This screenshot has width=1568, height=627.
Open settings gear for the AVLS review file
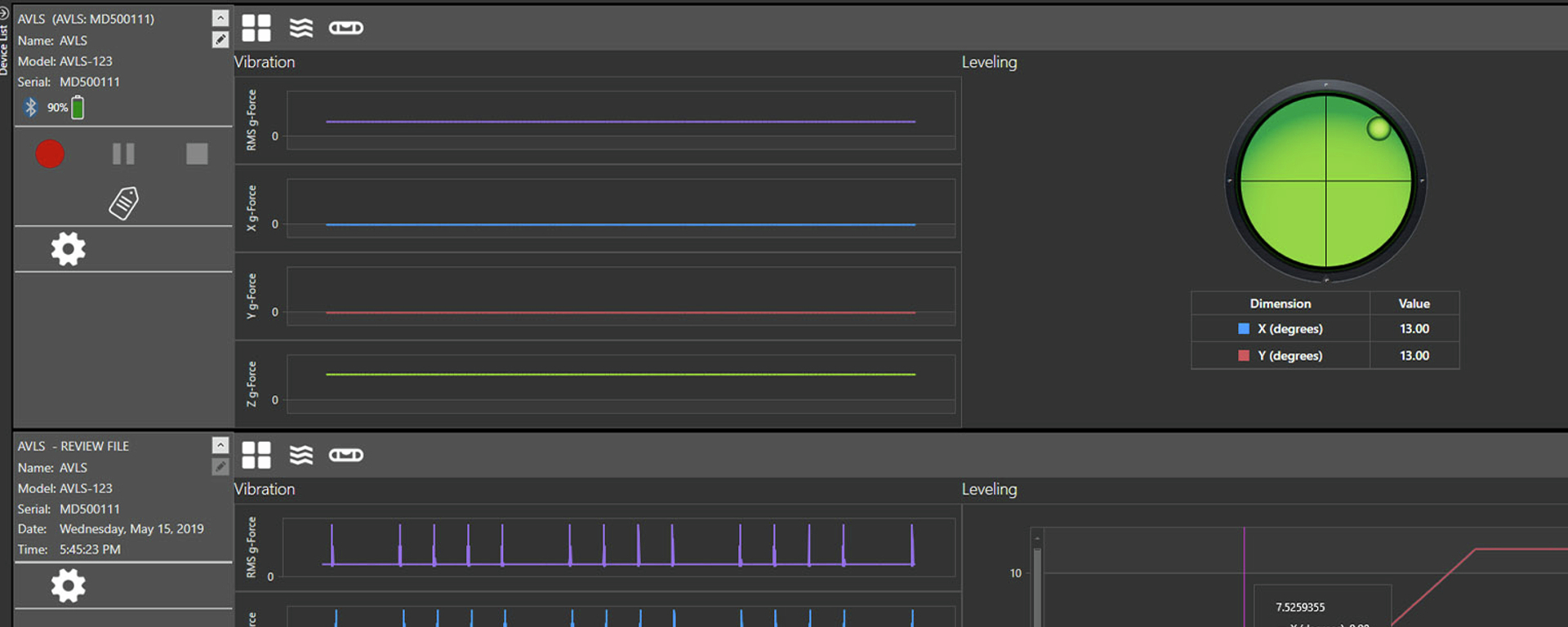68,585
